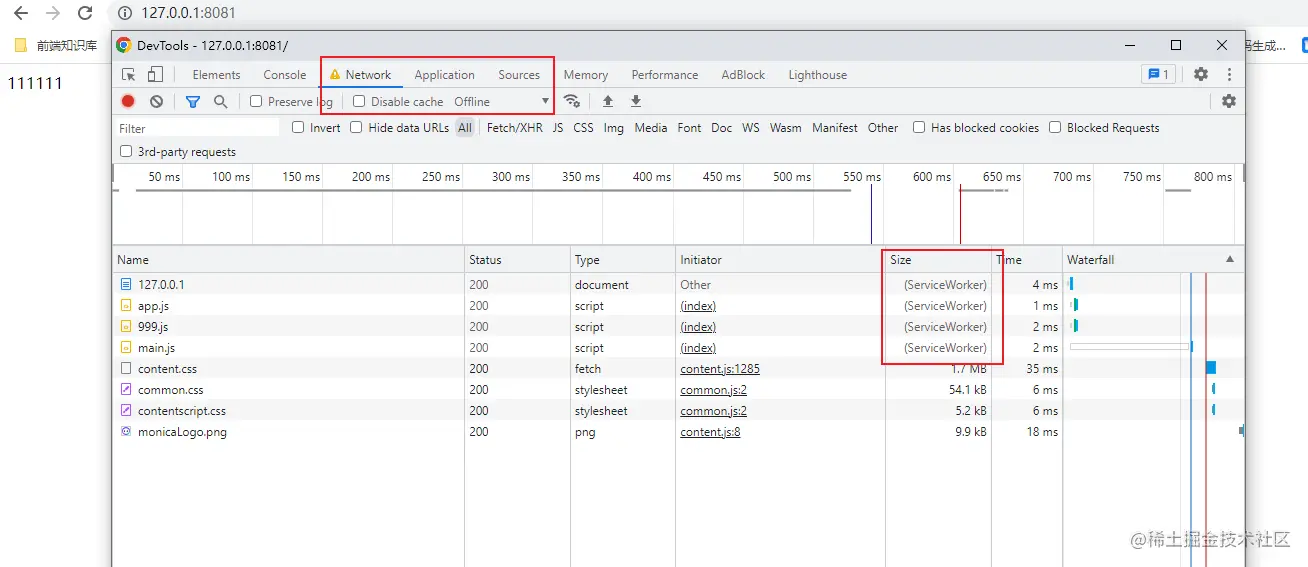Filter by Other requests

point(883,128)
